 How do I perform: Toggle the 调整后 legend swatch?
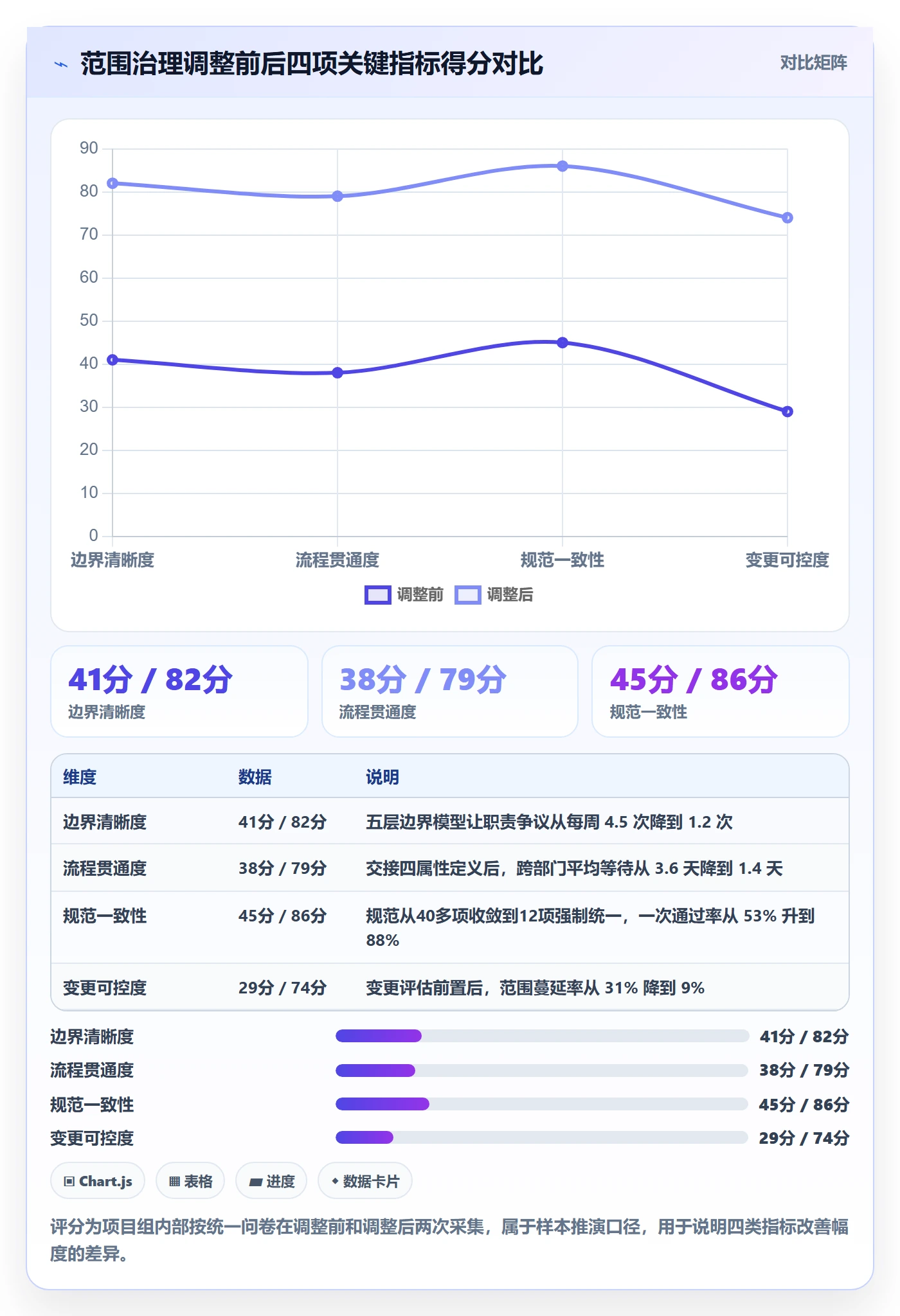point(467,595)
